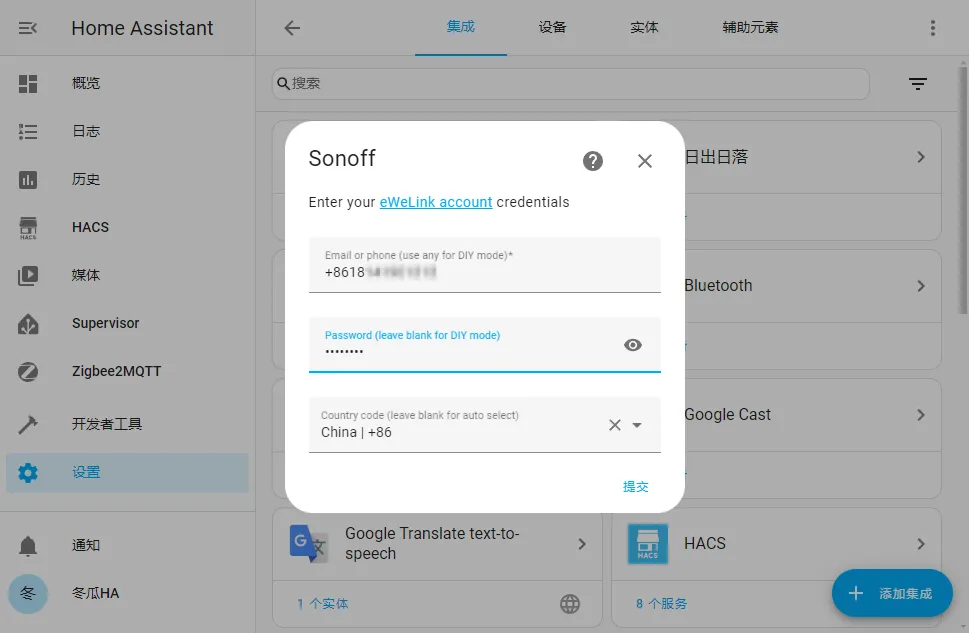Click the Country code combo box
Viewport: 969px width, 633px height.
(x=484, y=425)
